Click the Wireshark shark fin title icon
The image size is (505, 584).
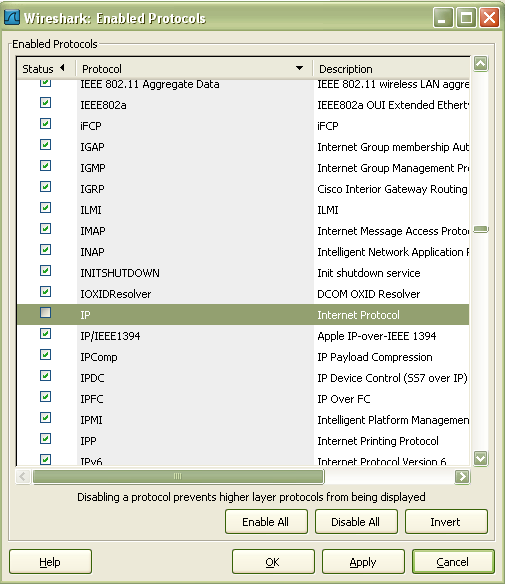12,18
